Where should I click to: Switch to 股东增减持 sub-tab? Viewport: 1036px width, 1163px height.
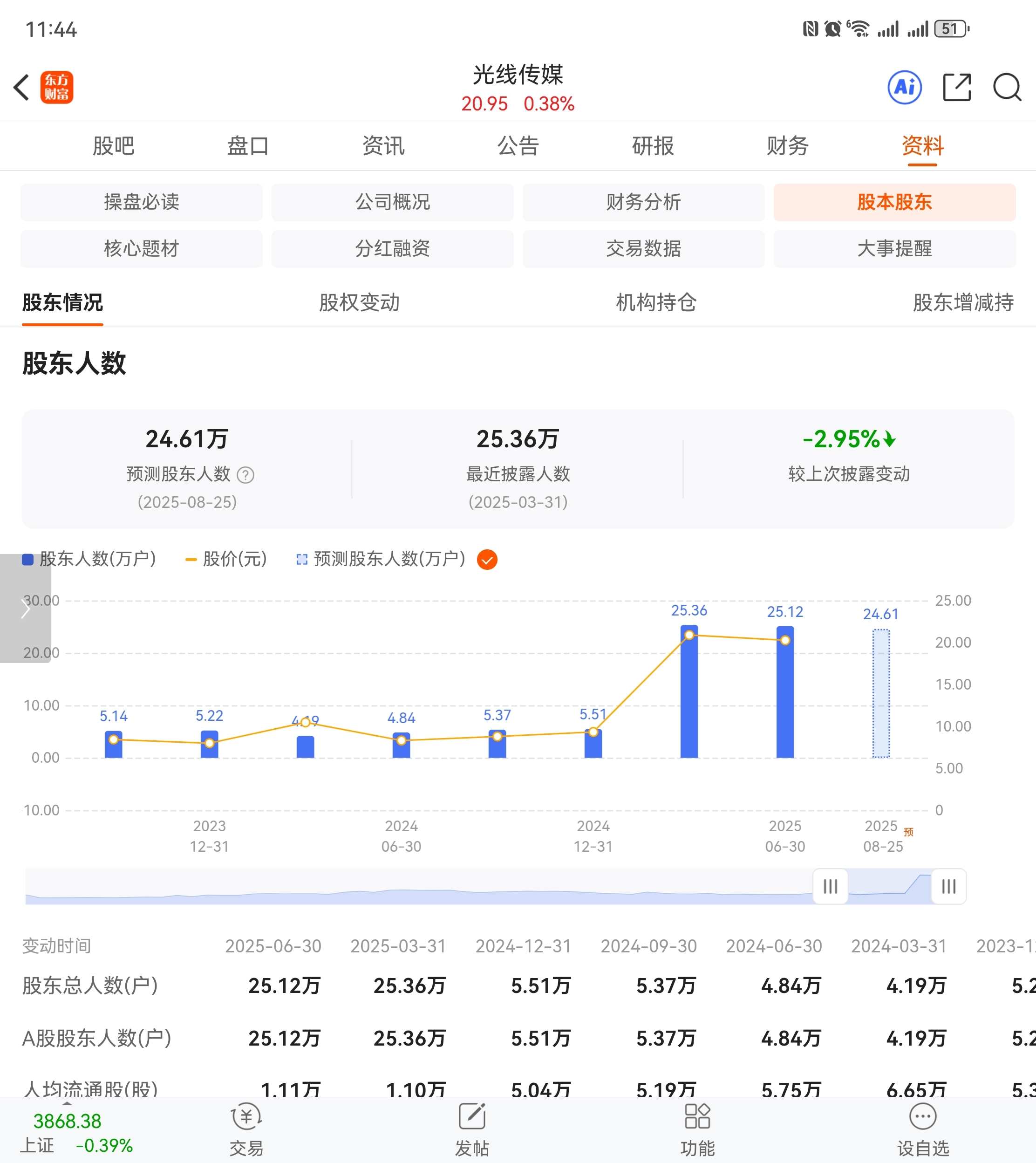pos(963,303)
